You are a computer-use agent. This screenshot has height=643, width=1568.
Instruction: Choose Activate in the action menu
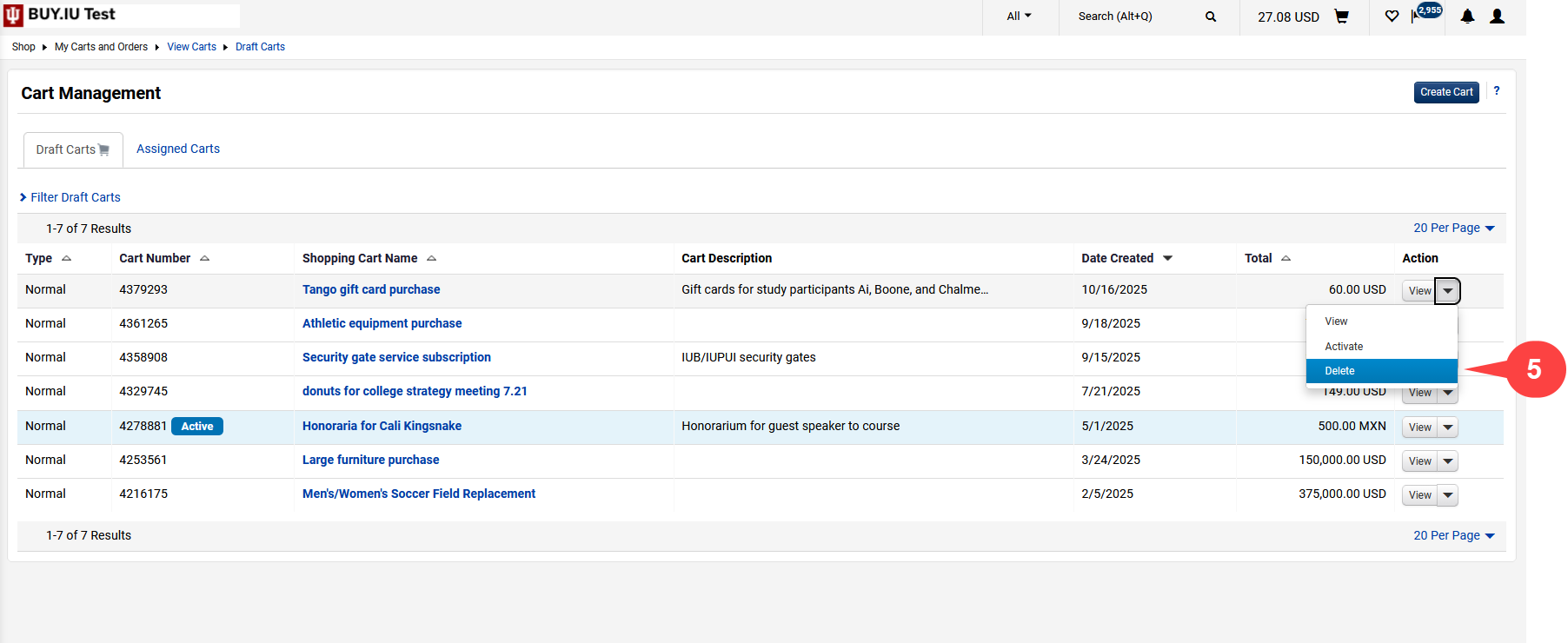(x=1343, y=347)
